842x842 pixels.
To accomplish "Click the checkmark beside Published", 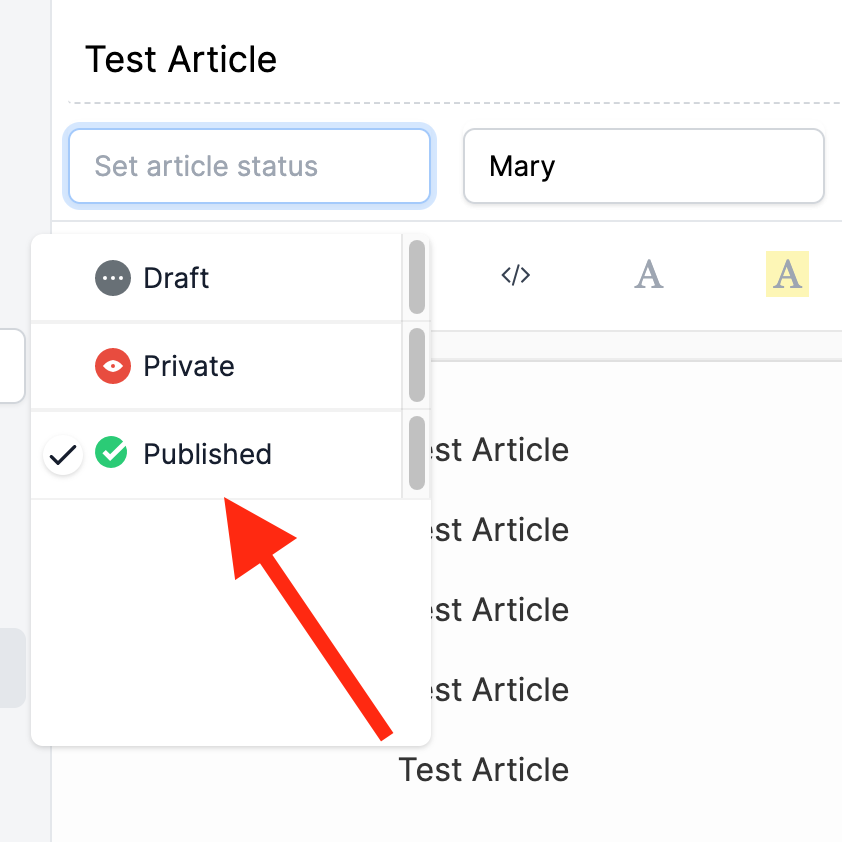I will pos(63,455).
